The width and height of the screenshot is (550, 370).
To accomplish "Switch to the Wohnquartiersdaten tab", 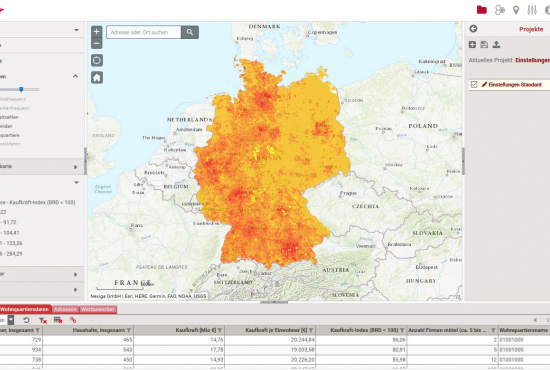I will (x=24, y=309).
